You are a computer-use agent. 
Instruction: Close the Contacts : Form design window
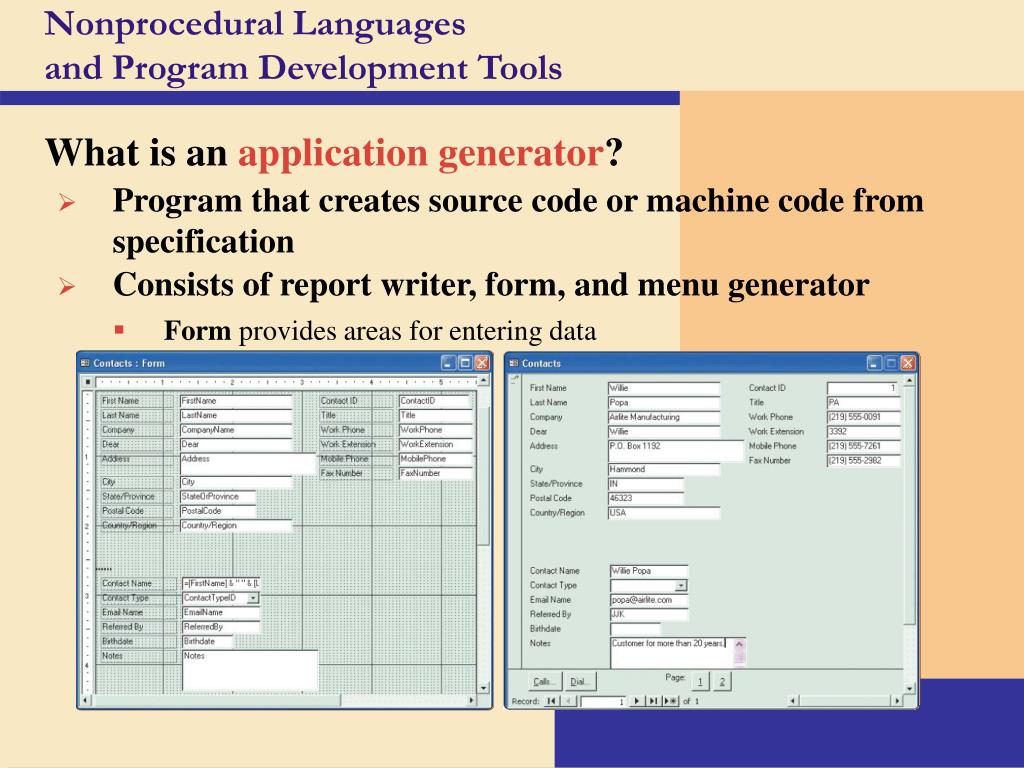(x=482, y=363)
